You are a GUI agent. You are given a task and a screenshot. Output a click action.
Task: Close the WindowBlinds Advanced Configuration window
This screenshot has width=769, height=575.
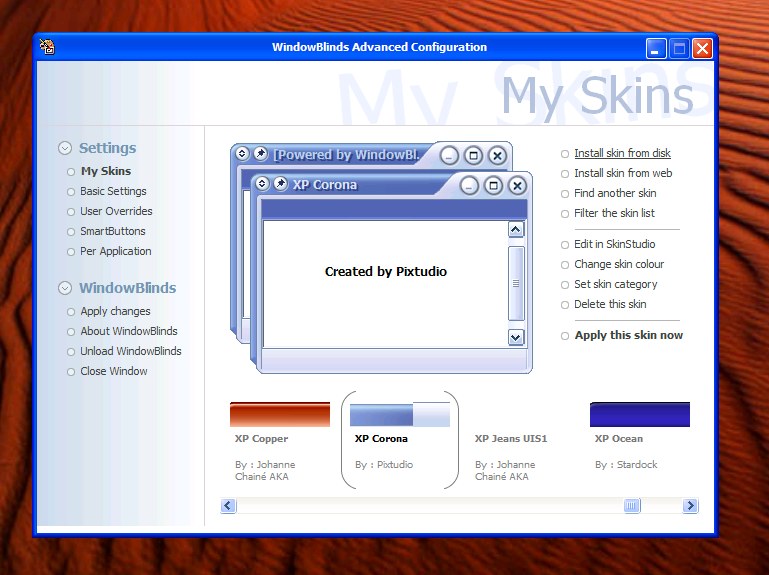point(702,49)
